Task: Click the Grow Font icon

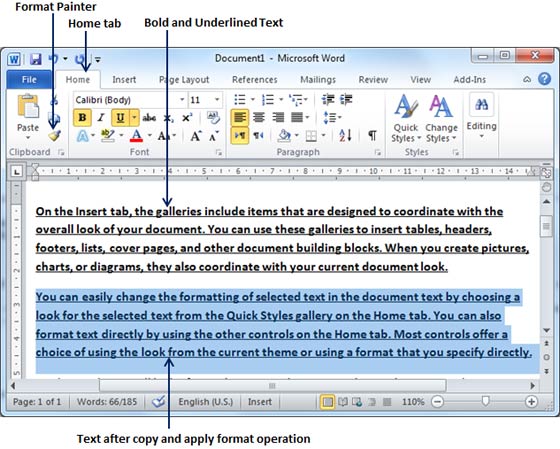Action: 196,136
